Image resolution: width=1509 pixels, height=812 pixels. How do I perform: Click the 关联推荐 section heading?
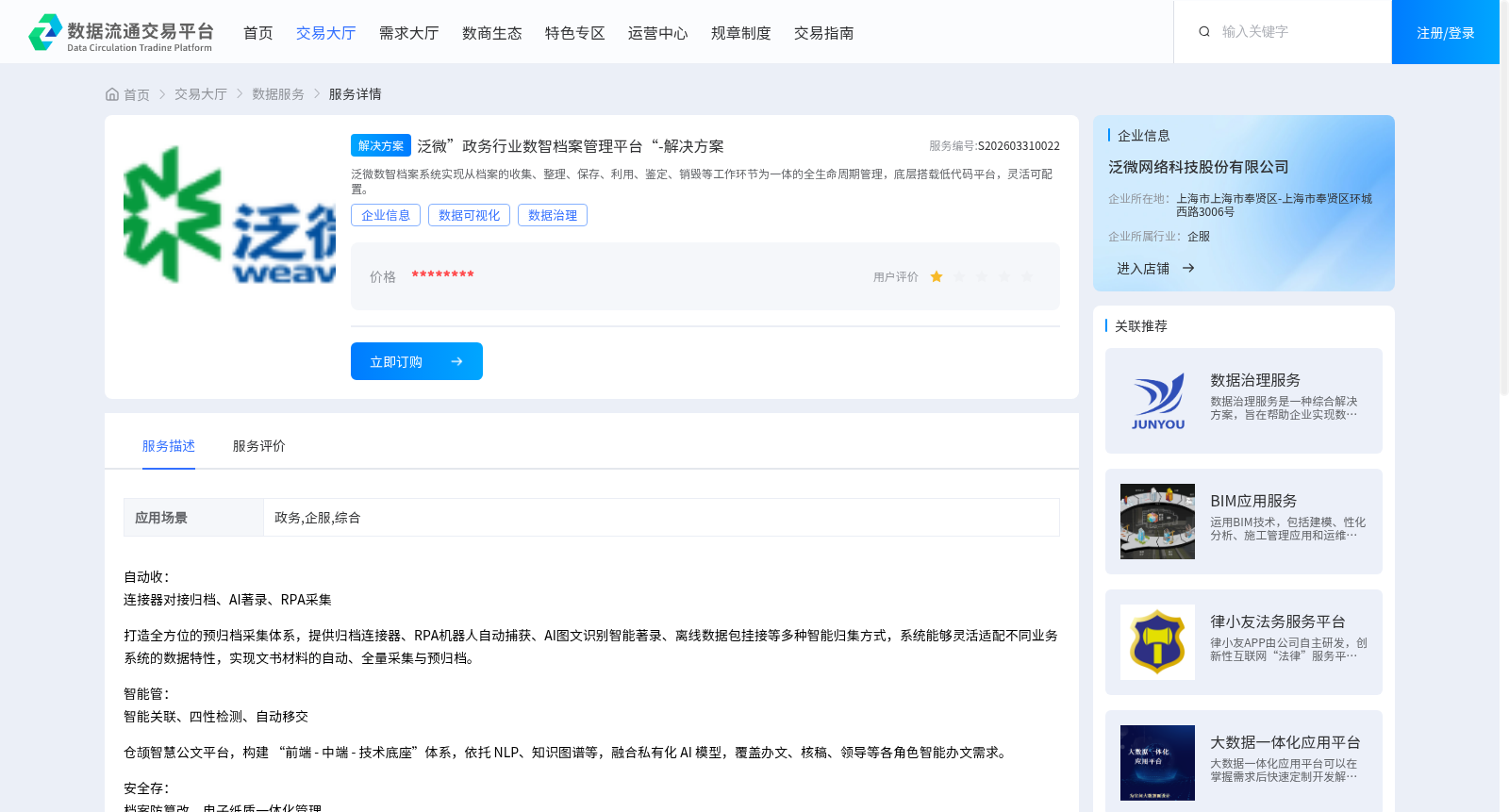[1141, 326]
